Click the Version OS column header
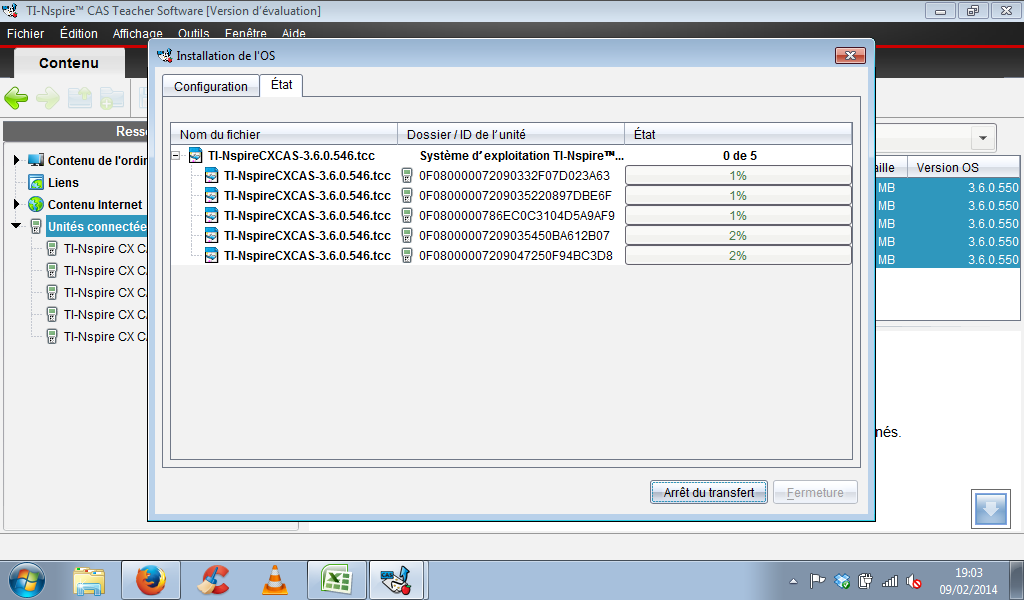Viewport: 1024px width, 600px height. (963, 167)
